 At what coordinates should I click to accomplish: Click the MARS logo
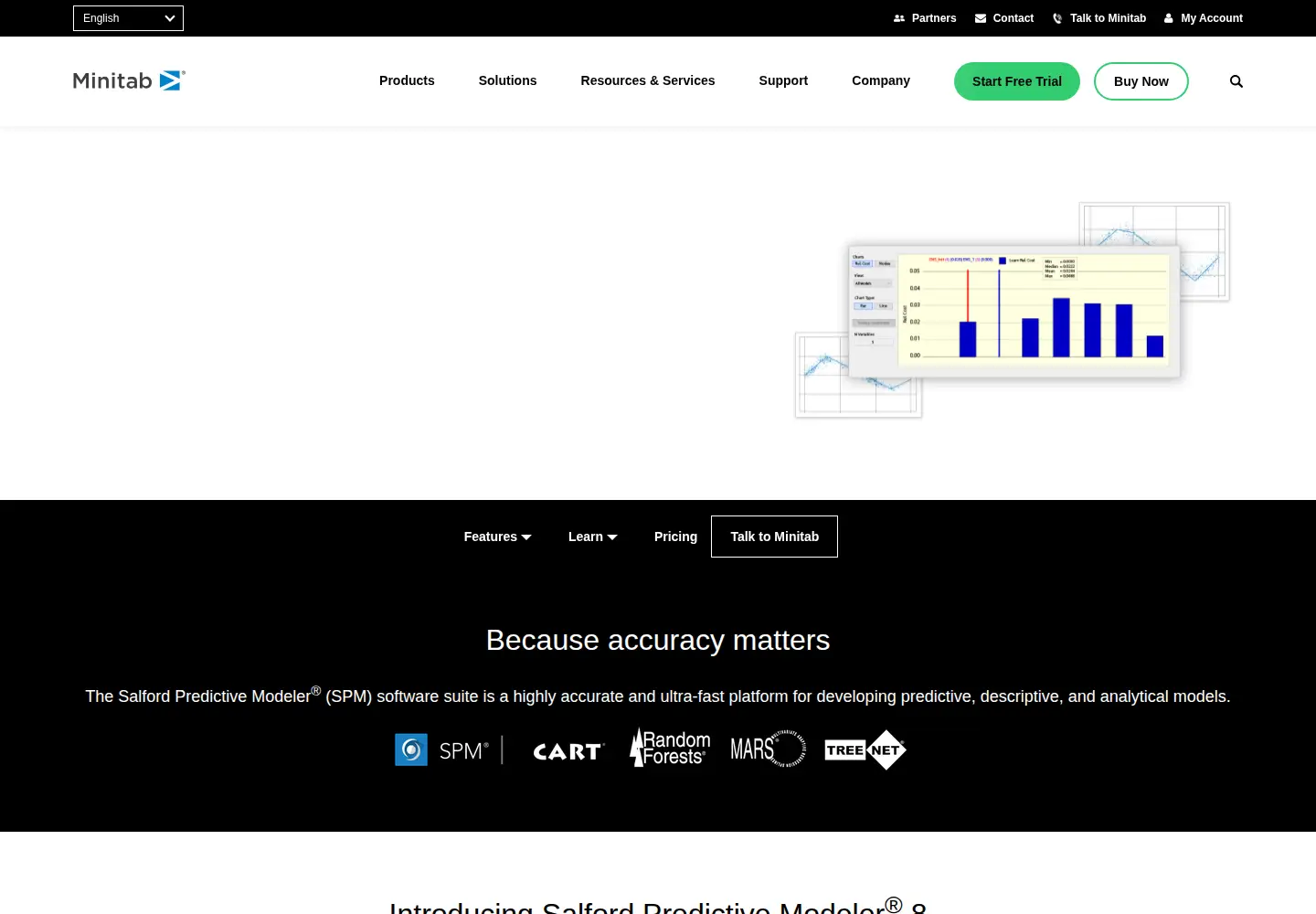tap(768, 749)
